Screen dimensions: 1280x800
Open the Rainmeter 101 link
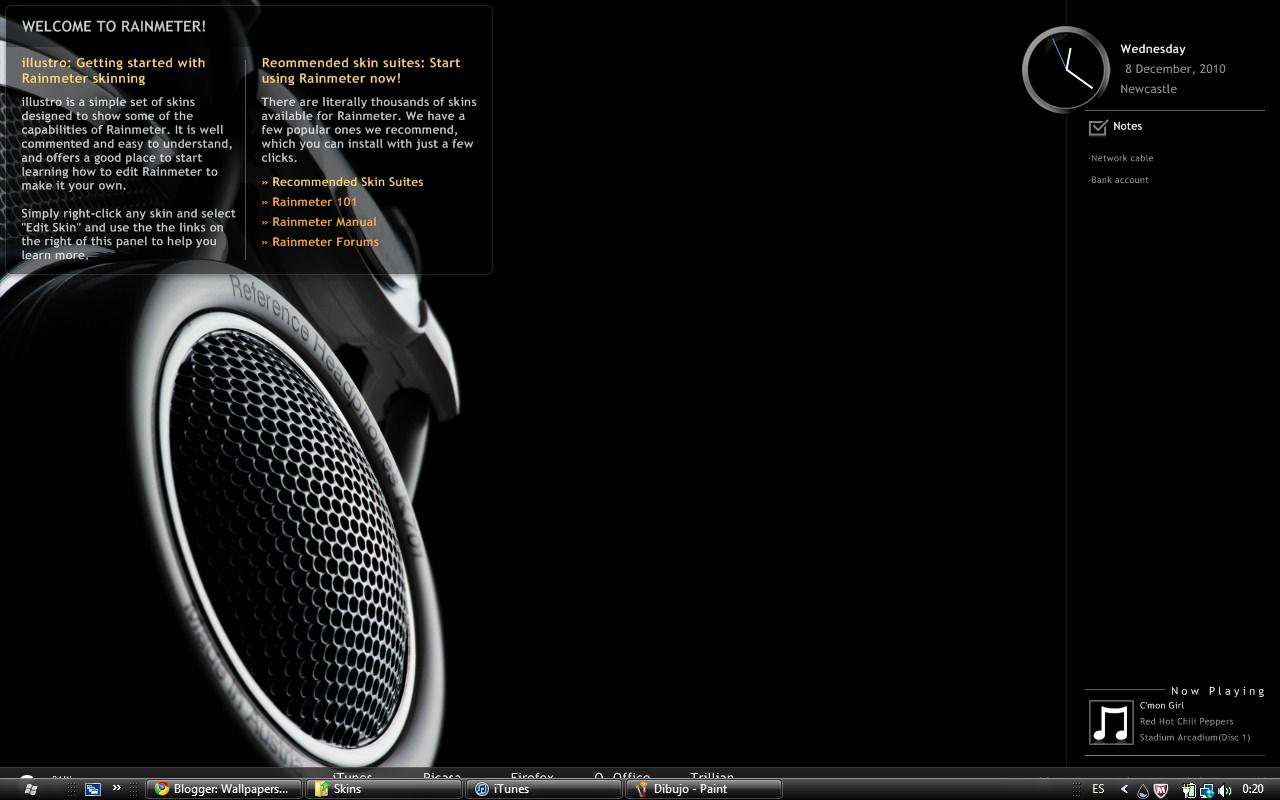(x=314, y=201)
